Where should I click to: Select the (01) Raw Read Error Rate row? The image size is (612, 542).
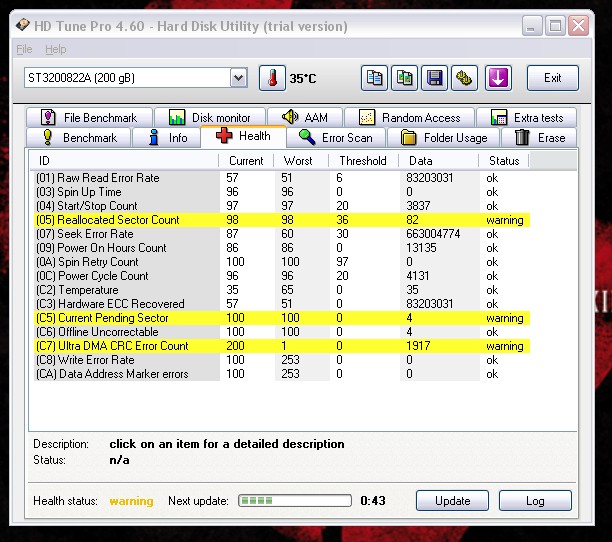(282, 178)
